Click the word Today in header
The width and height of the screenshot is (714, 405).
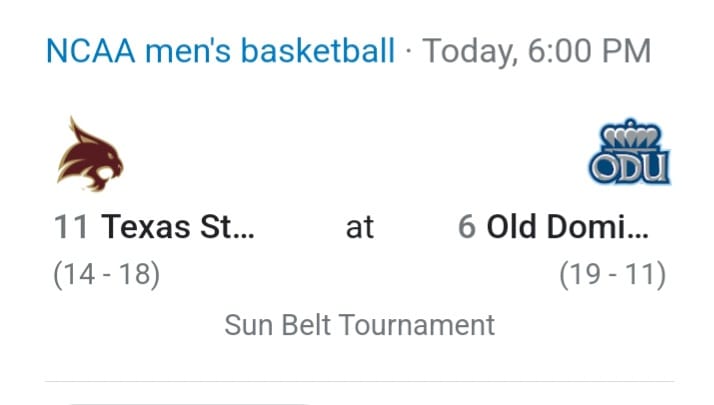(470, 52)
